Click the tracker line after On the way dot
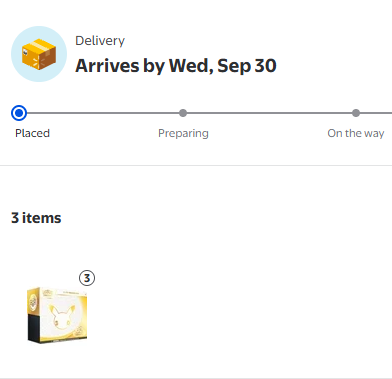This screenshot has height=379, width=392. pos(376,113)
